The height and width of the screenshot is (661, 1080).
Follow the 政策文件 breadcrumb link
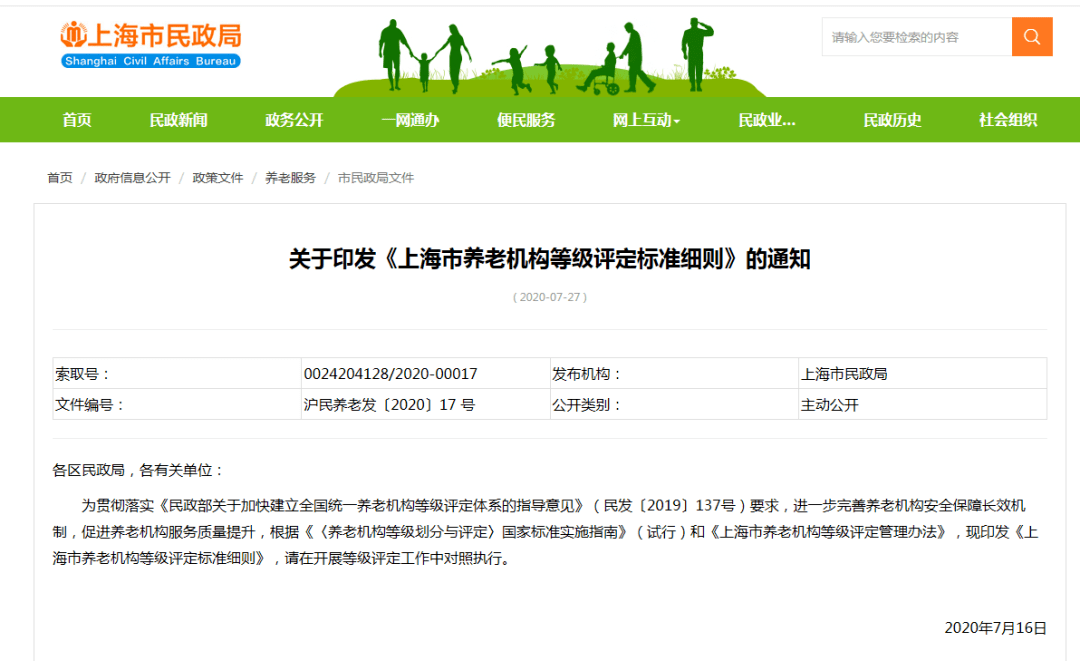pyautogui.click(x=218, y=178)
